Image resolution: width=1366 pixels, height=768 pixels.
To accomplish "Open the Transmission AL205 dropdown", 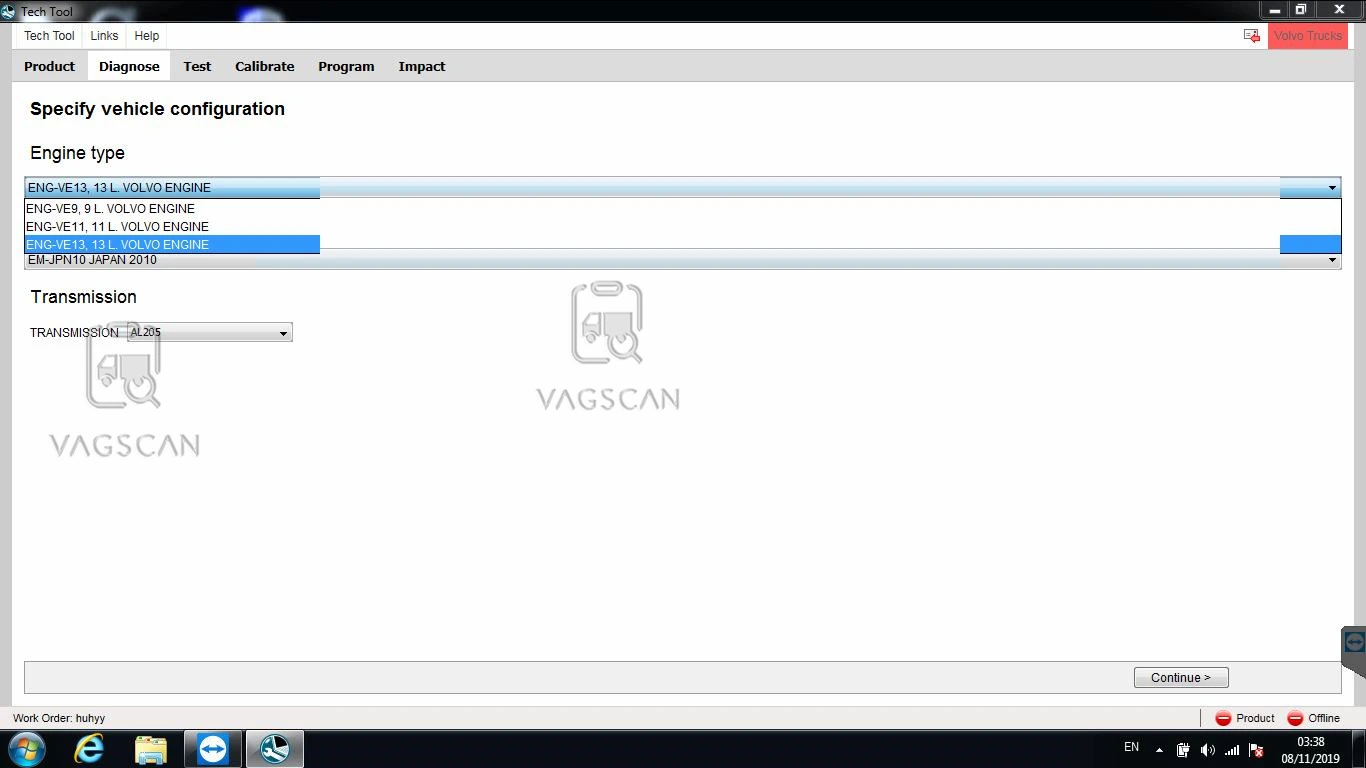I will [210, 333].
